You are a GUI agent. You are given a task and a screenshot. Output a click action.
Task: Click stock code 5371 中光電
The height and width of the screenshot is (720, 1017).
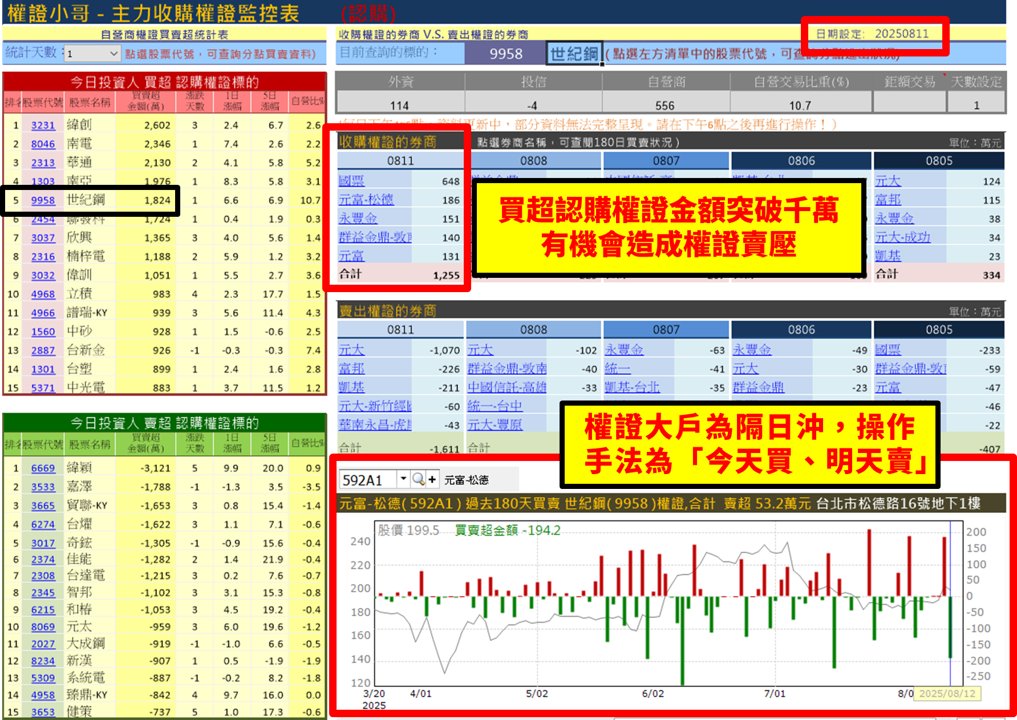(x=43, y=388)
